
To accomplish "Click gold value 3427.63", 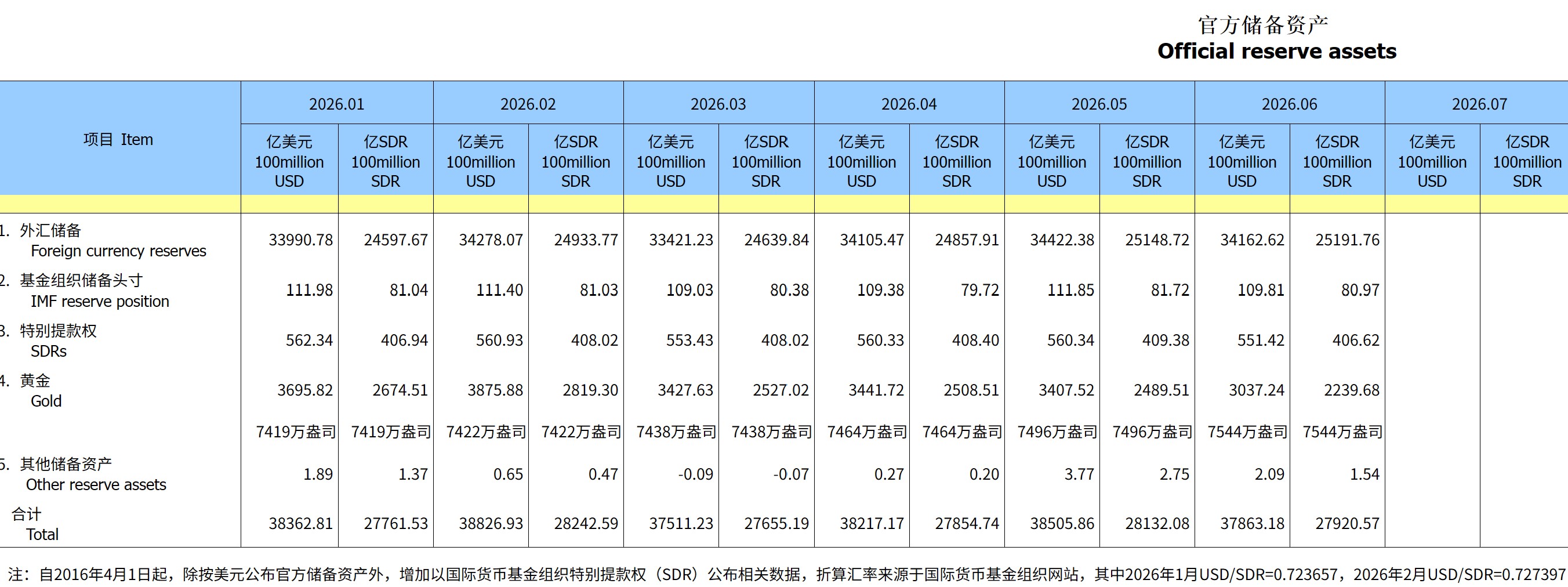I will (x=685, y=390).
